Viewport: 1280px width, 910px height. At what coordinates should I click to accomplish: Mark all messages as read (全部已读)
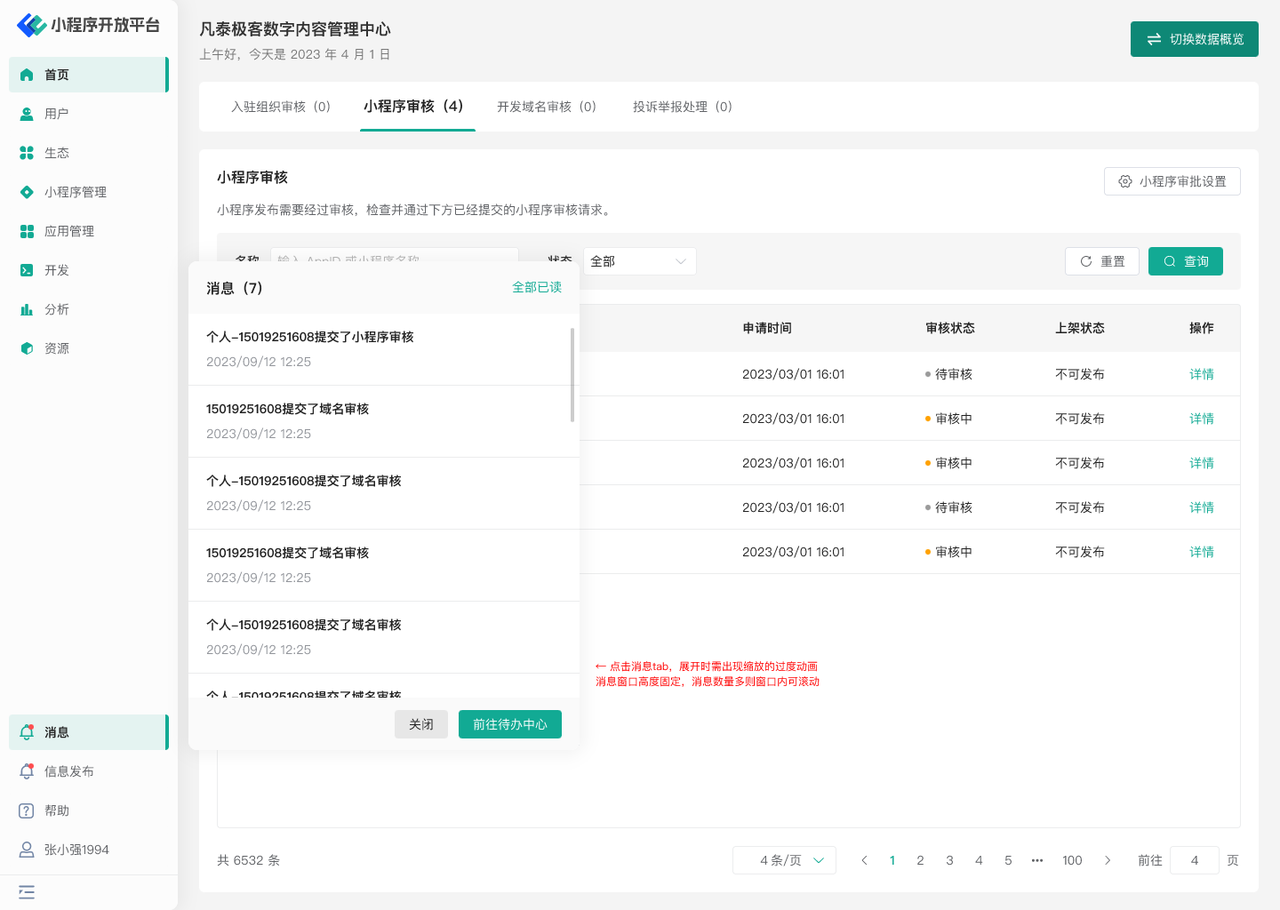click(x=537, y=287)
